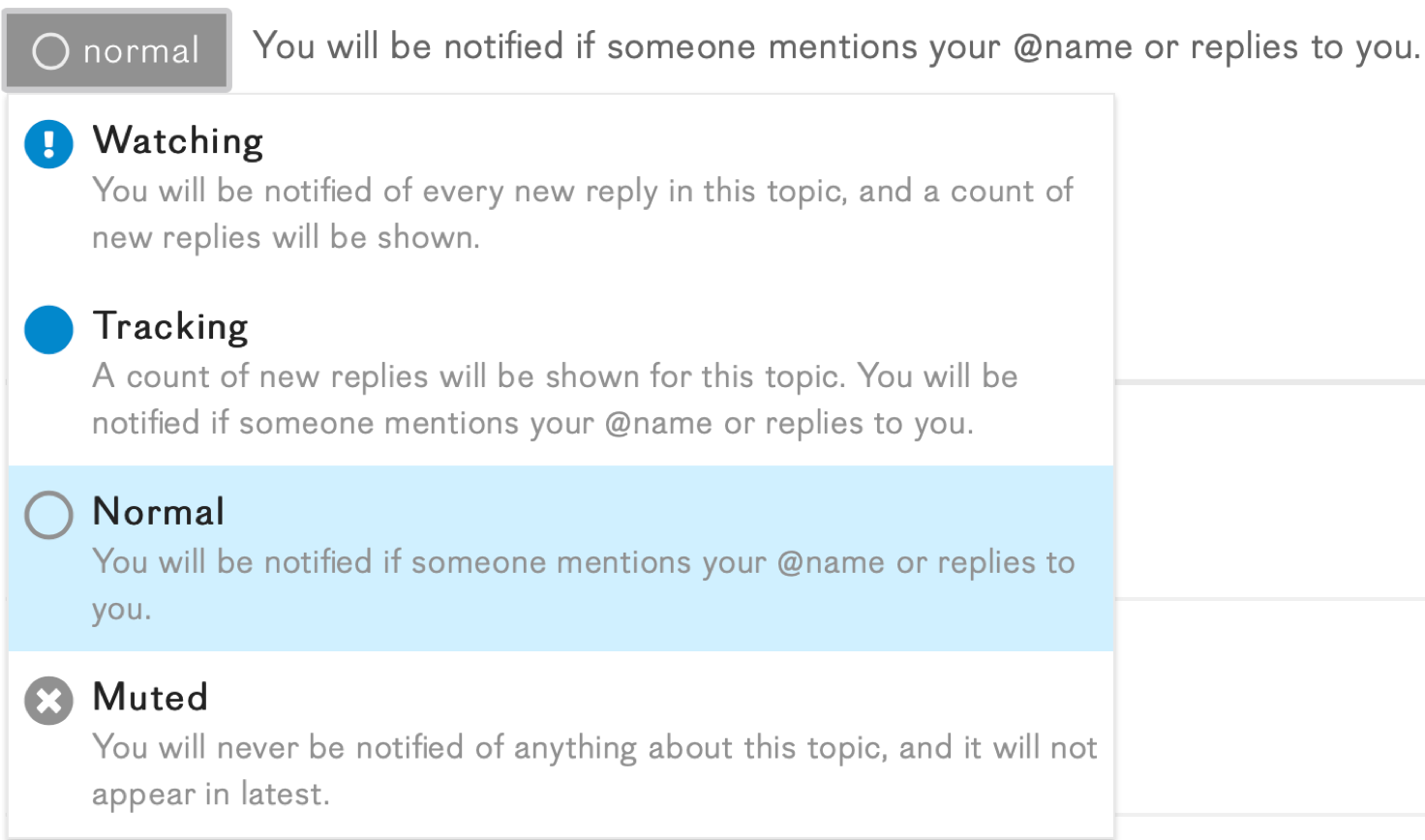This screenshot has height=840, width=1425.
Task: Click the 'normal' label on the gray button
Action: coord(141,51)
